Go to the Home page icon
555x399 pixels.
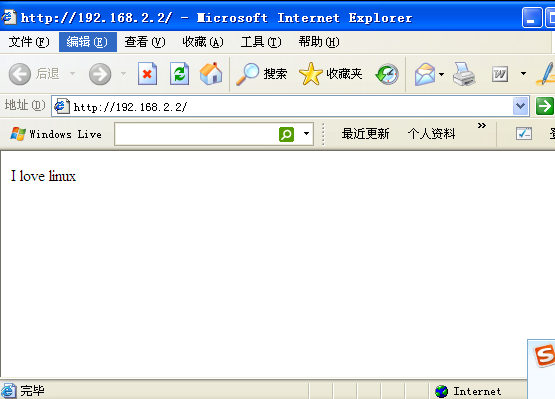[211, 74]
